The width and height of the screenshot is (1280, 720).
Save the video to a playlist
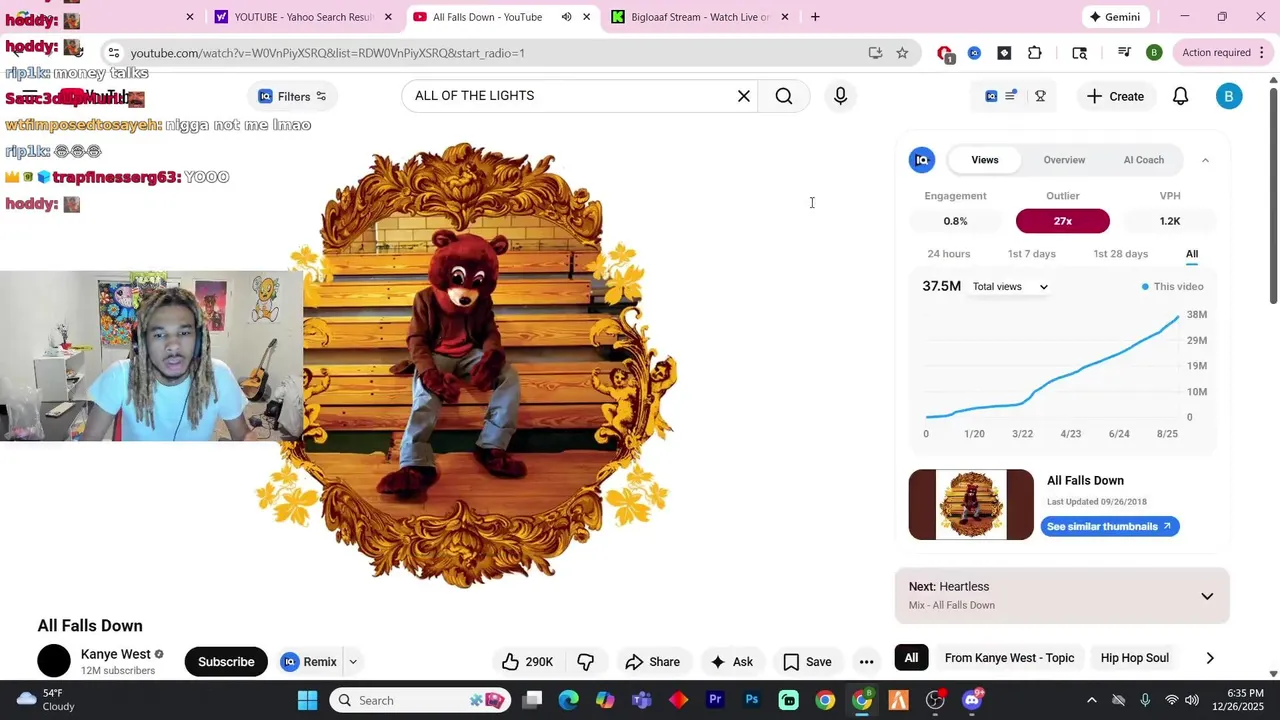click(x=807, y=662)
